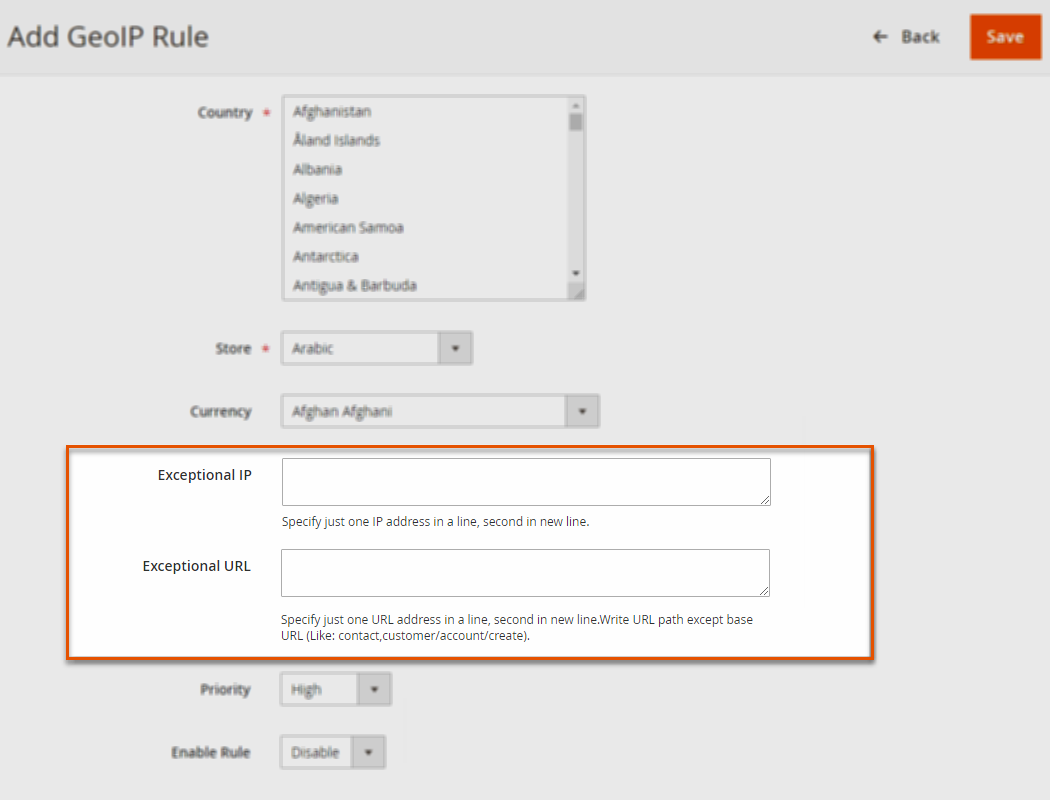
Task: Open the Priority dropdown set to High
Action: pyautogui.click(x=335, y=690)
